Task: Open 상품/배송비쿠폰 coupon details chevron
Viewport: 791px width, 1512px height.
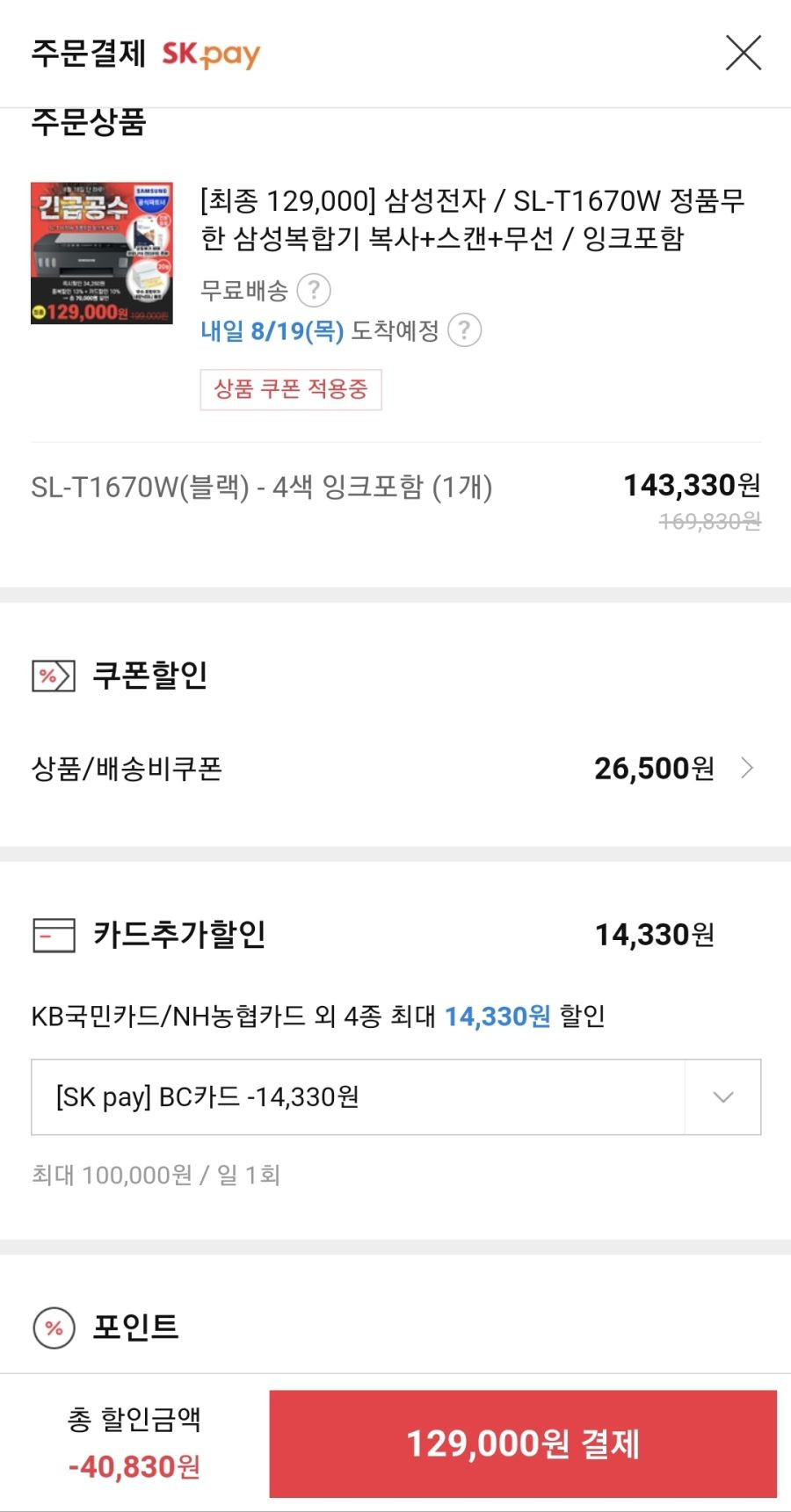Action: [747, 768]
